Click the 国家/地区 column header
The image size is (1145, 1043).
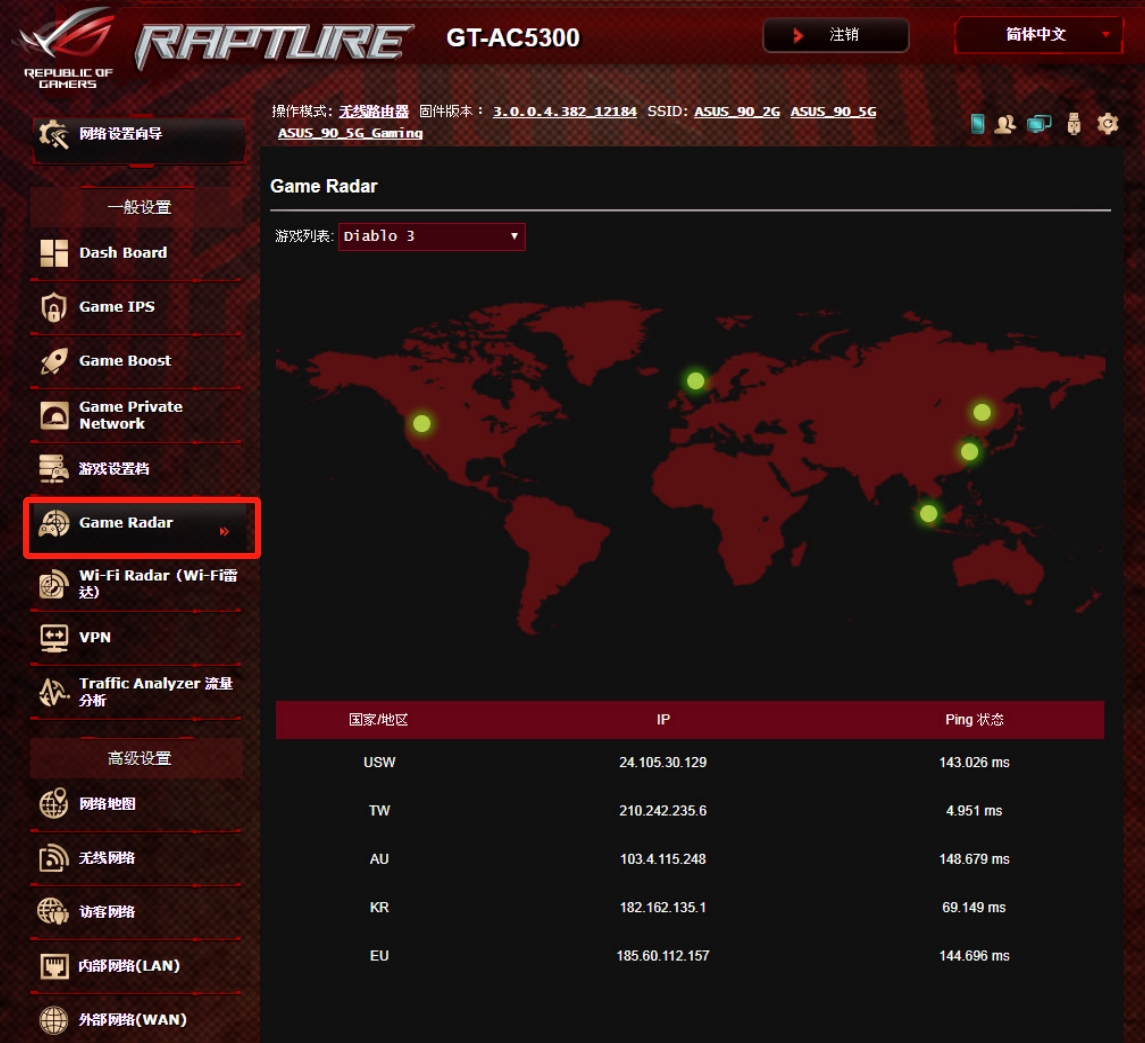point(378,720)
